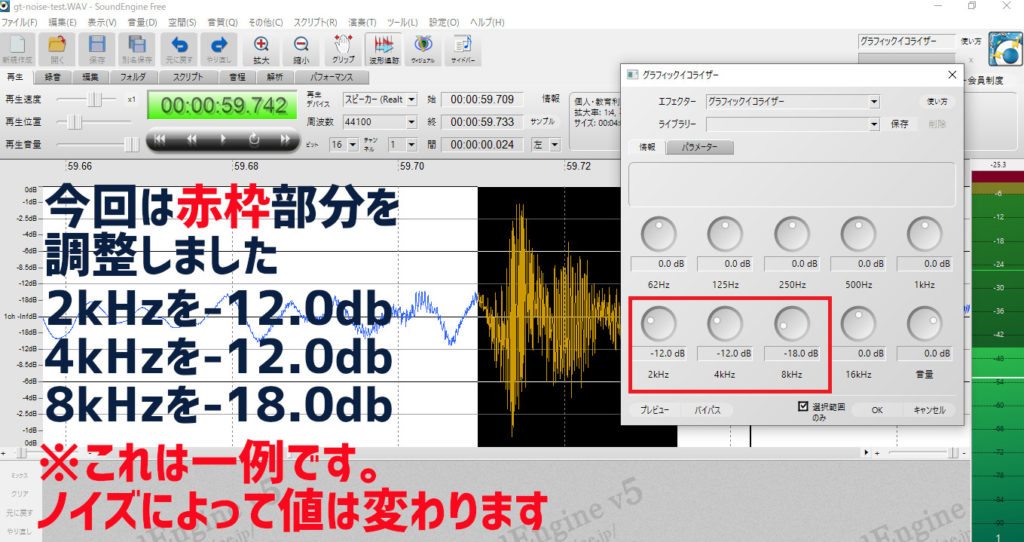The width and height of the screenshot is (1024, 542).
Task: Toggle the loop playback control
Action: 254,138
